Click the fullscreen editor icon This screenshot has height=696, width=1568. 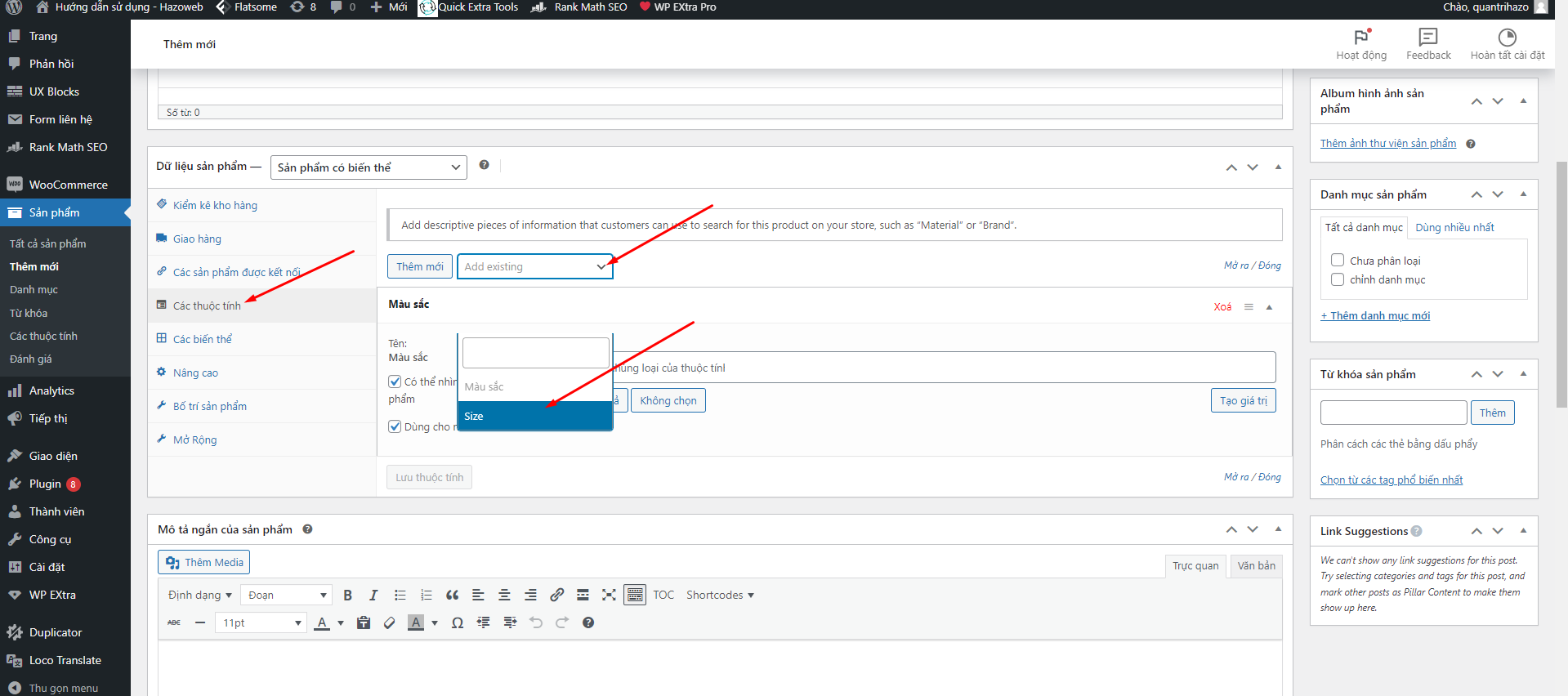(609, 596)
